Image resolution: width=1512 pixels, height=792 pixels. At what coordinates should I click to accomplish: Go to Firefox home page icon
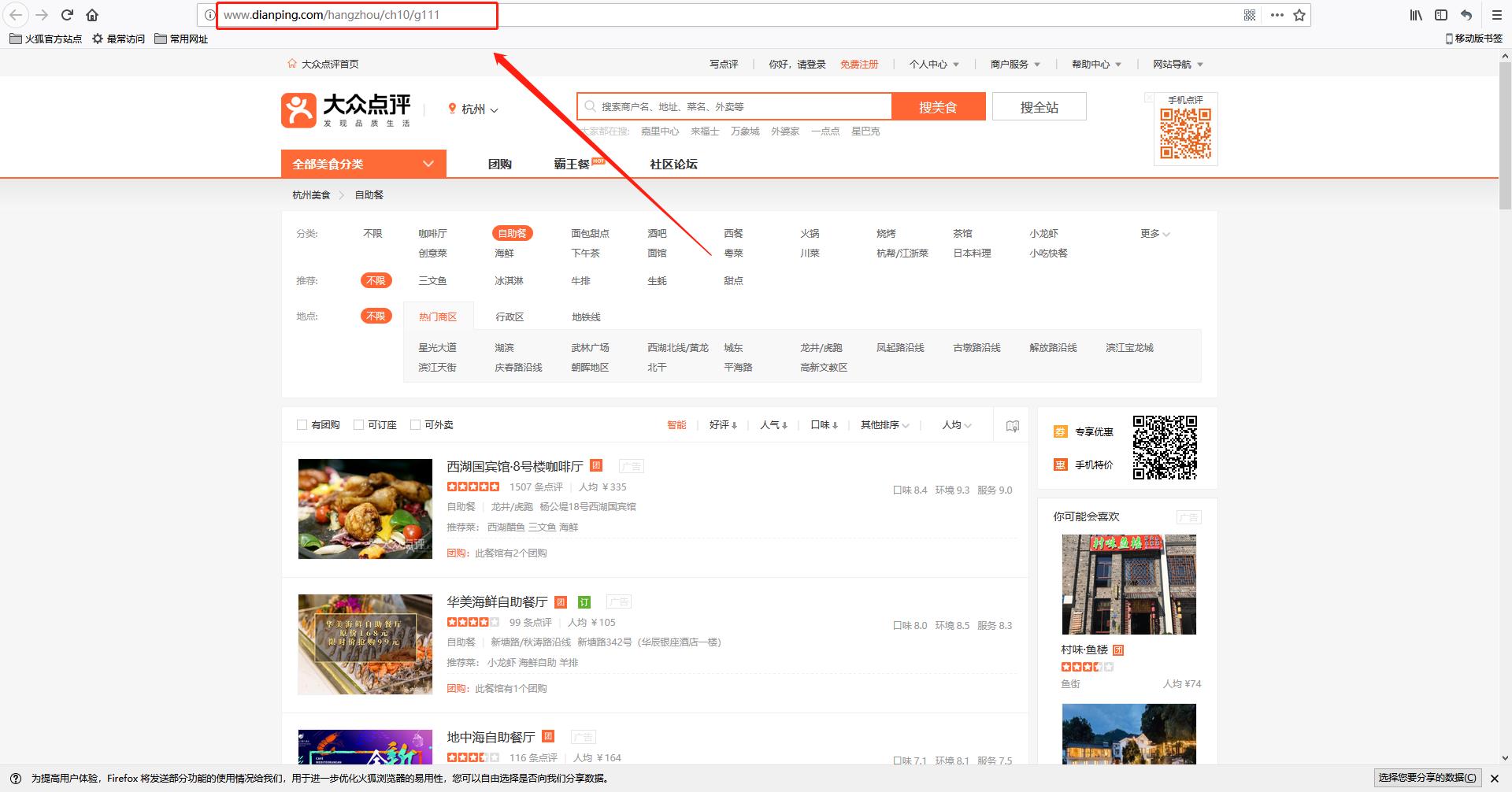coord(92,15)
